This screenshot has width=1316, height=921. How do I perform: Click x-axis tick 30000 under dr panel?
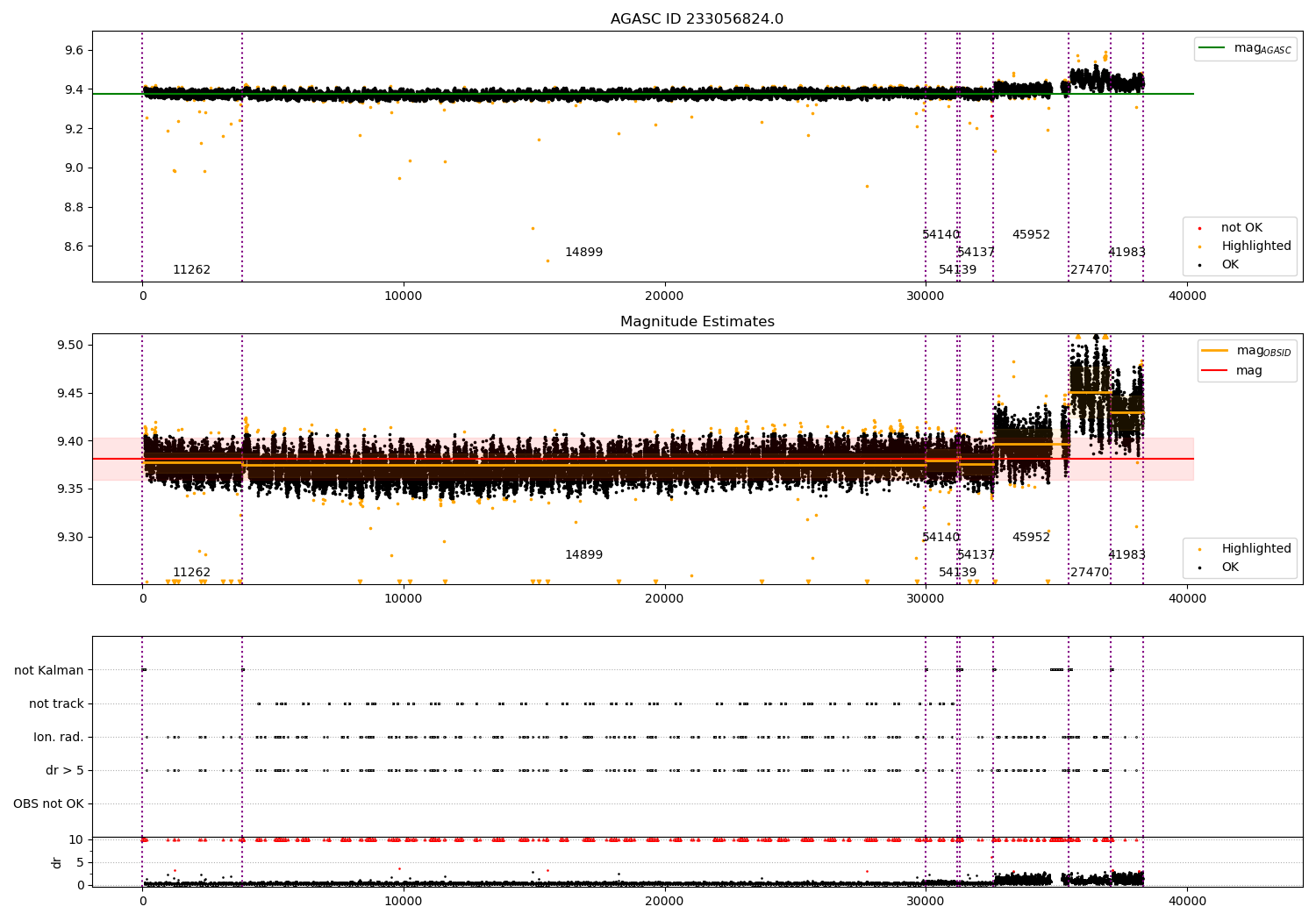click(x=926, y=901)
